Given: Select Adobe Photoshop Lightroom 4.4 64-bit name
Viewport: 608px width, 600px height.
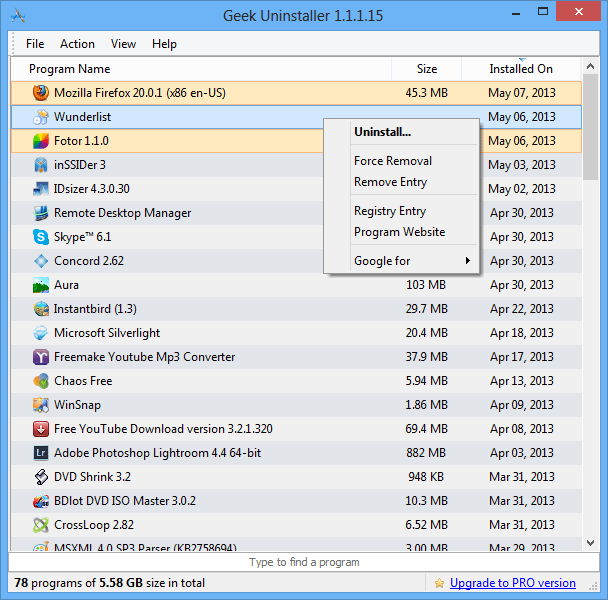Looking at the screenshot, I should click(157, 453).
